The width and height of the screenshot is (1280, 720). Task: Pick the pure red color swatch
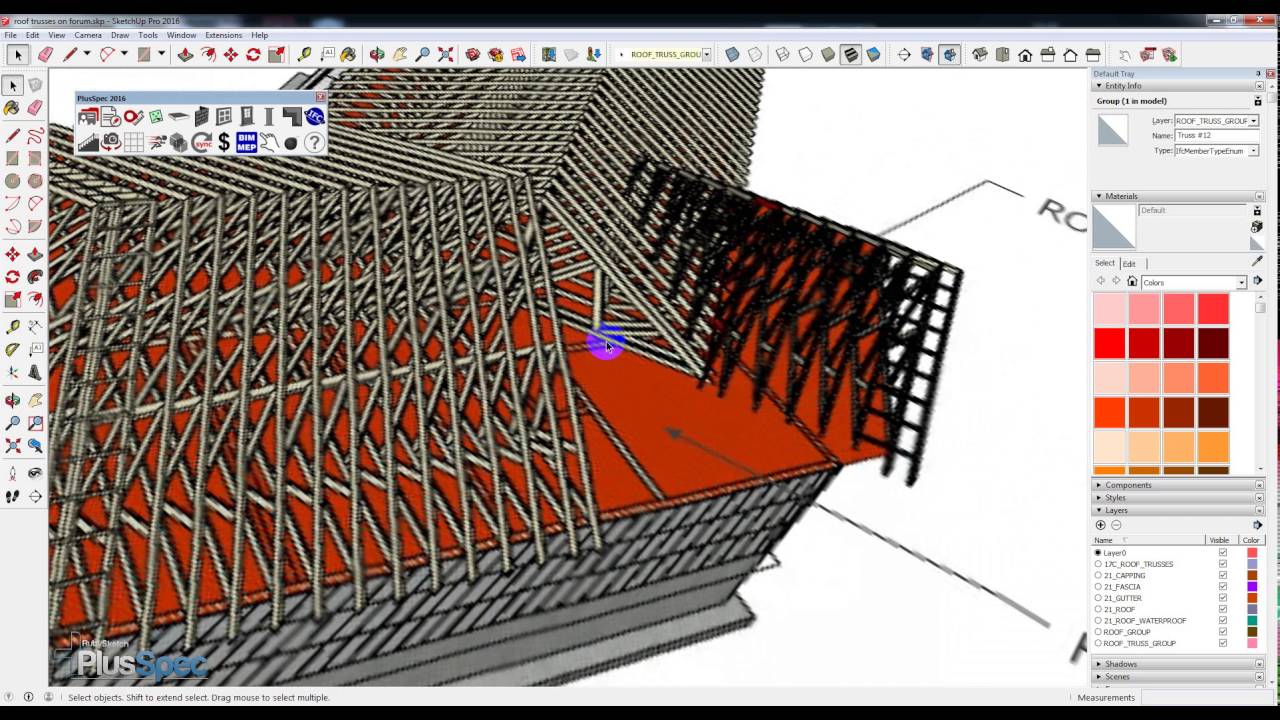tap(1110, 343)
